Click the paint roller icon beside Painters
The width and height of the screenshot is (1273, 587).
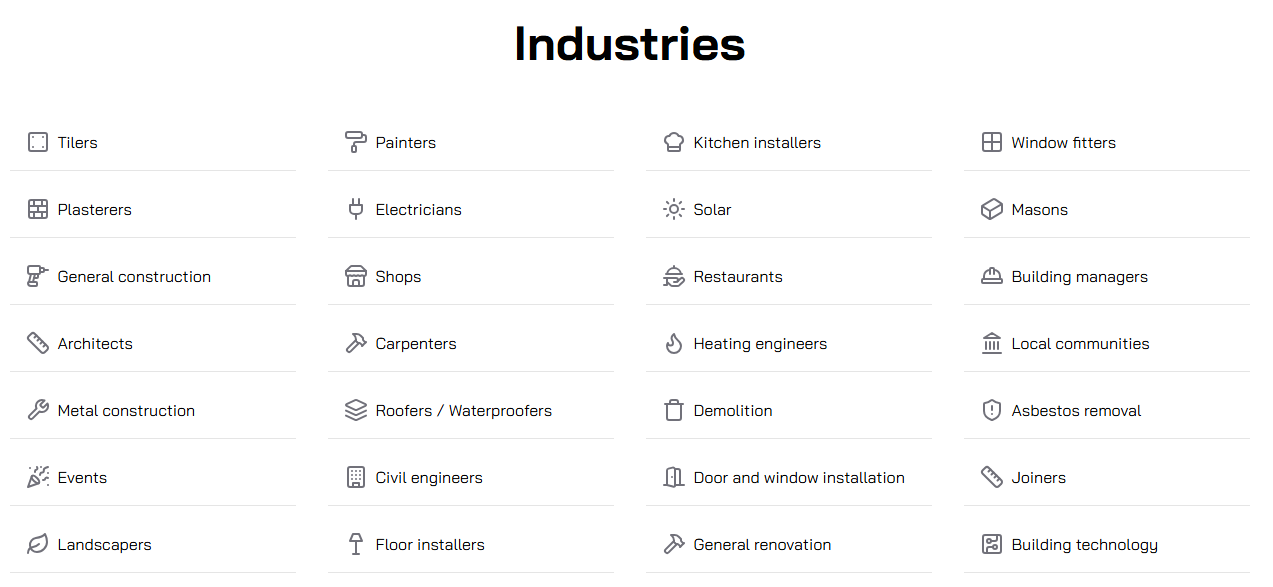pos(355,142)
